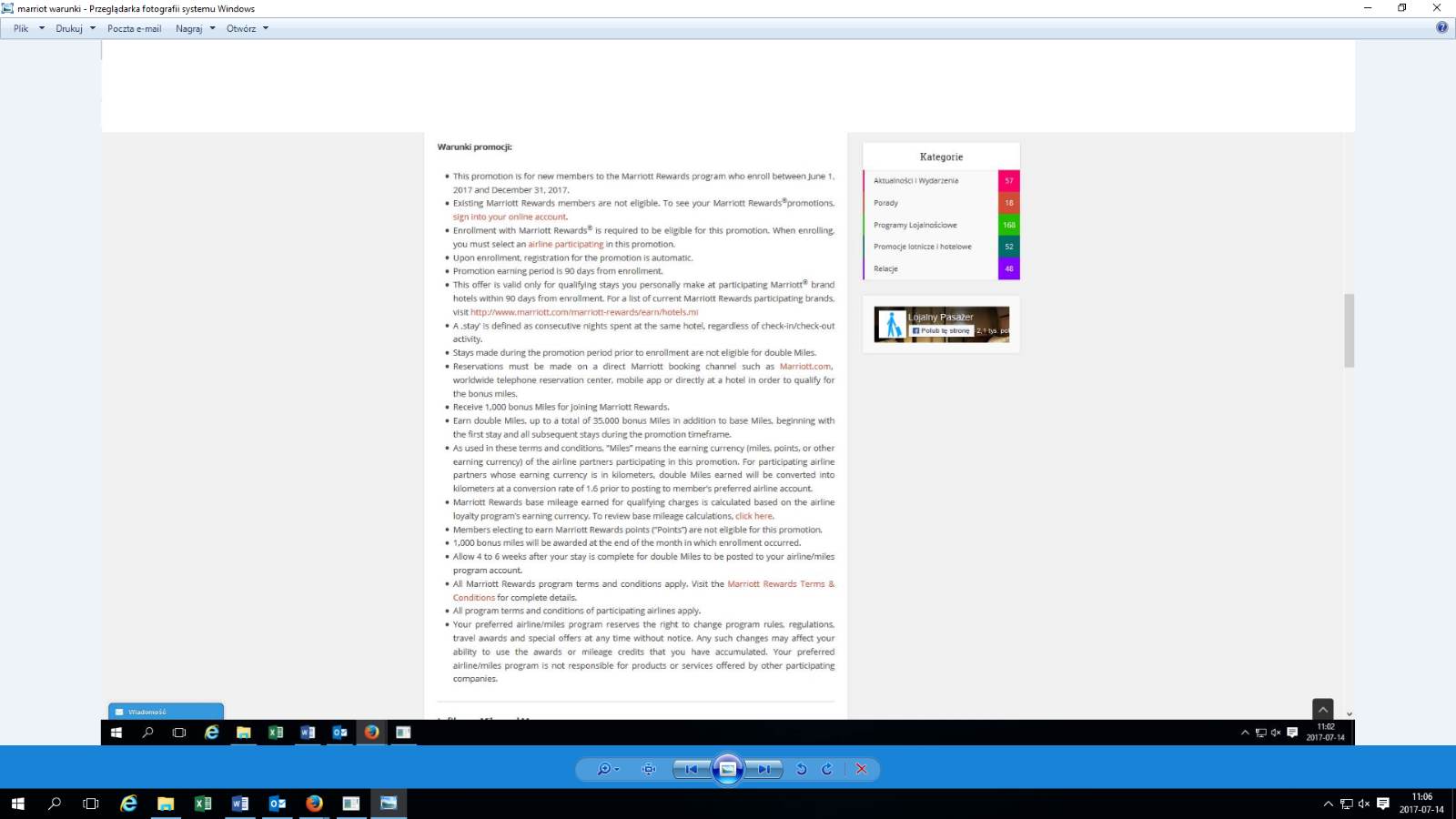Open the Action Center notifications icon
Viewport: 1456px width, 819px height.
(x=1383, y=804)
